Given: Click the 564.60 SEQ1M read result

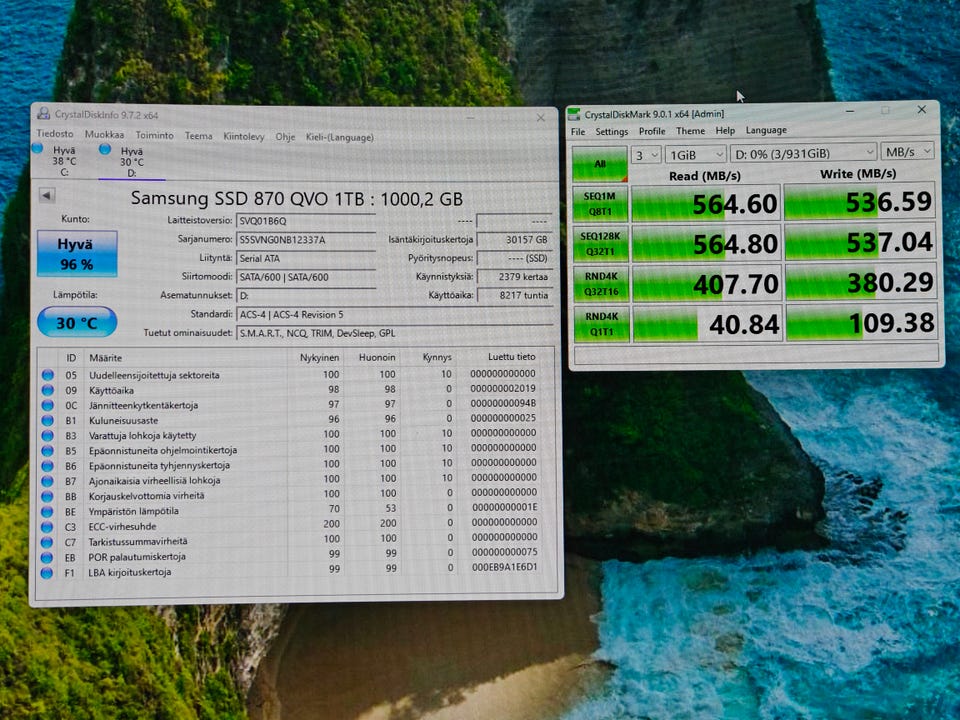Looking at the screenshot, I should 706,204.
